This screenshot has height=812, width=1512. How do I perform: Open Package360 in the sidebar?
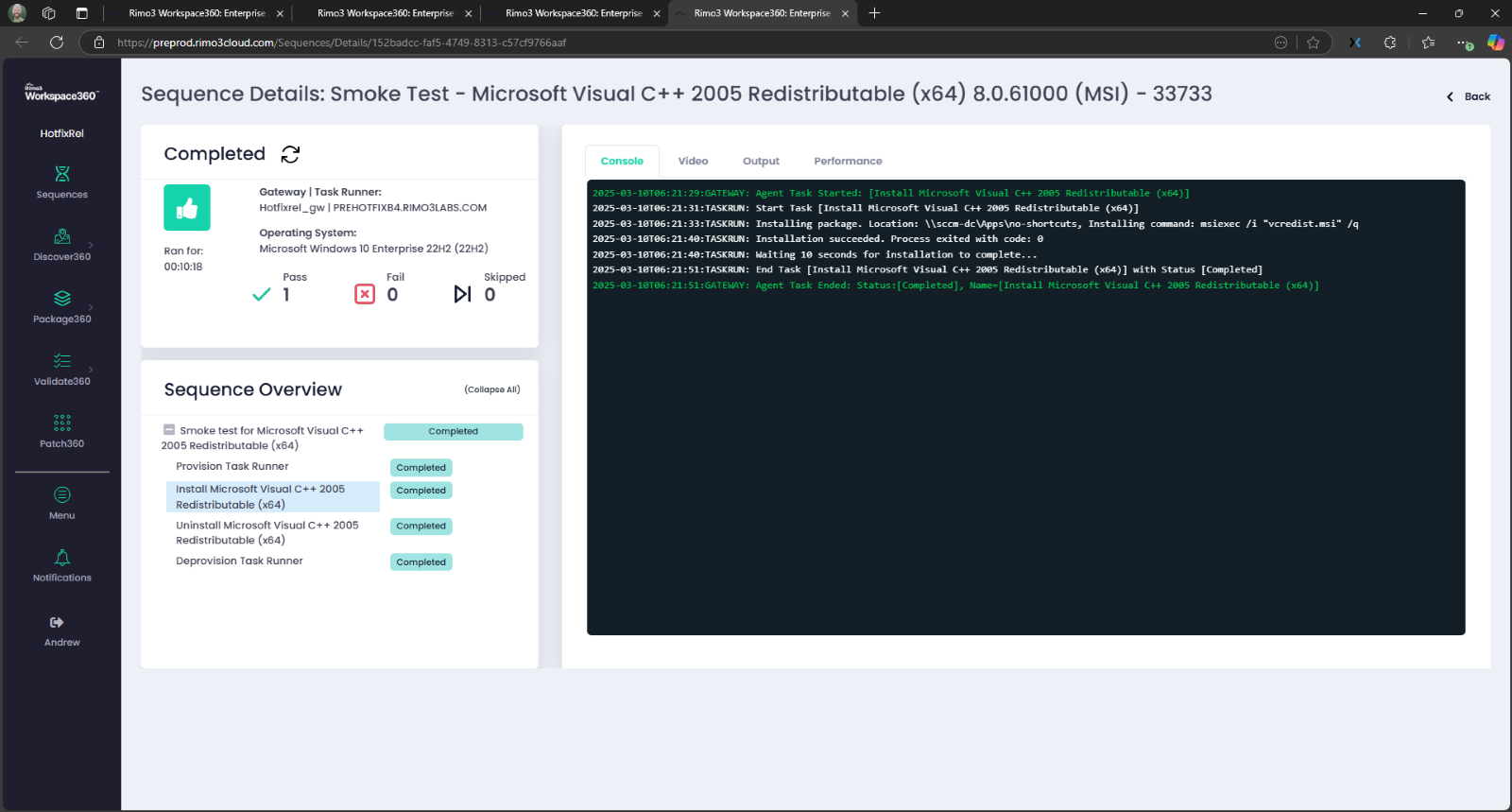click(62, 300)
